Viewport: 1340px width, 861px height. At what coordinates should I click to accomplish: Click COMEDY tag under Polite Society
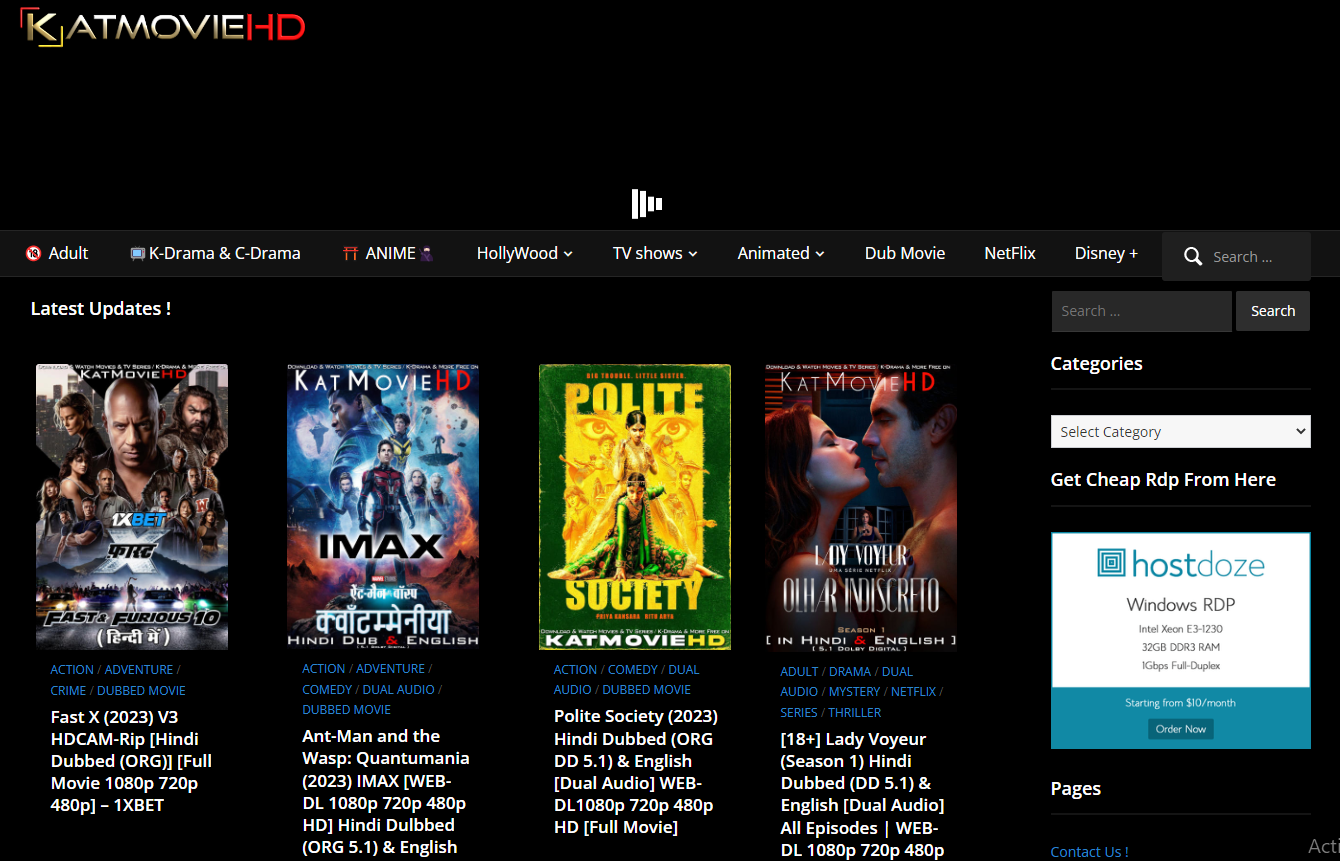(633, 670)
